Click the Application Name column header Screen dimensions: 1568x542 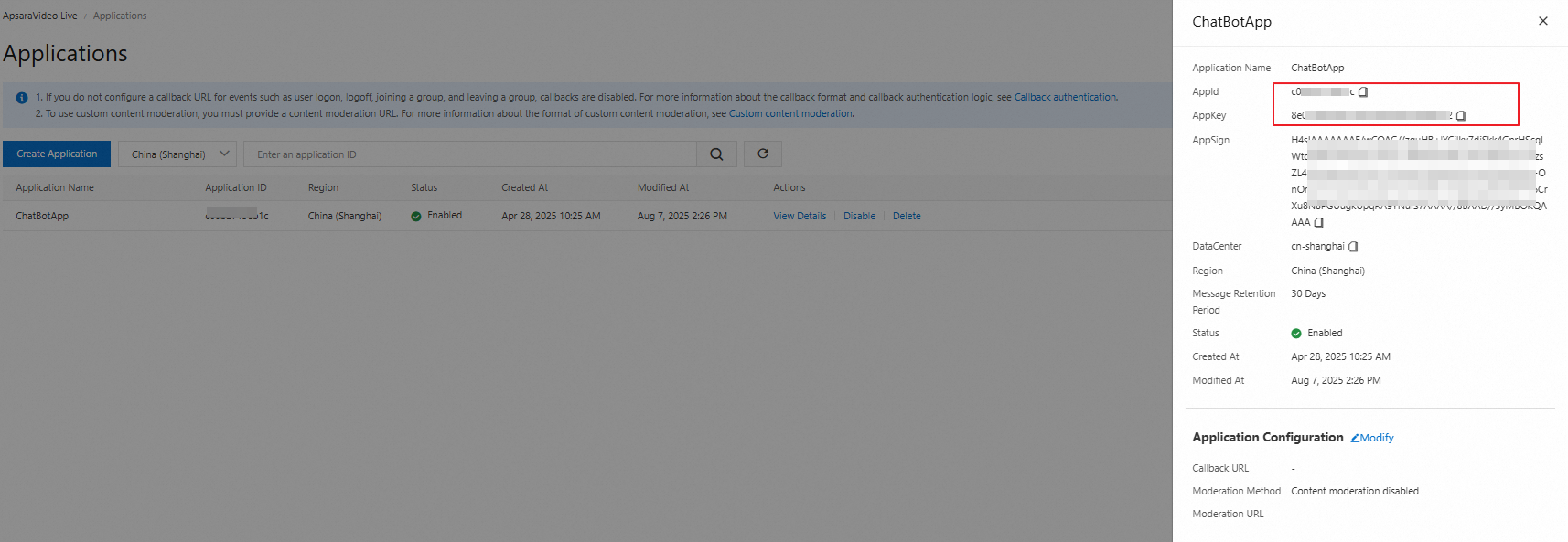coord(55,187)
